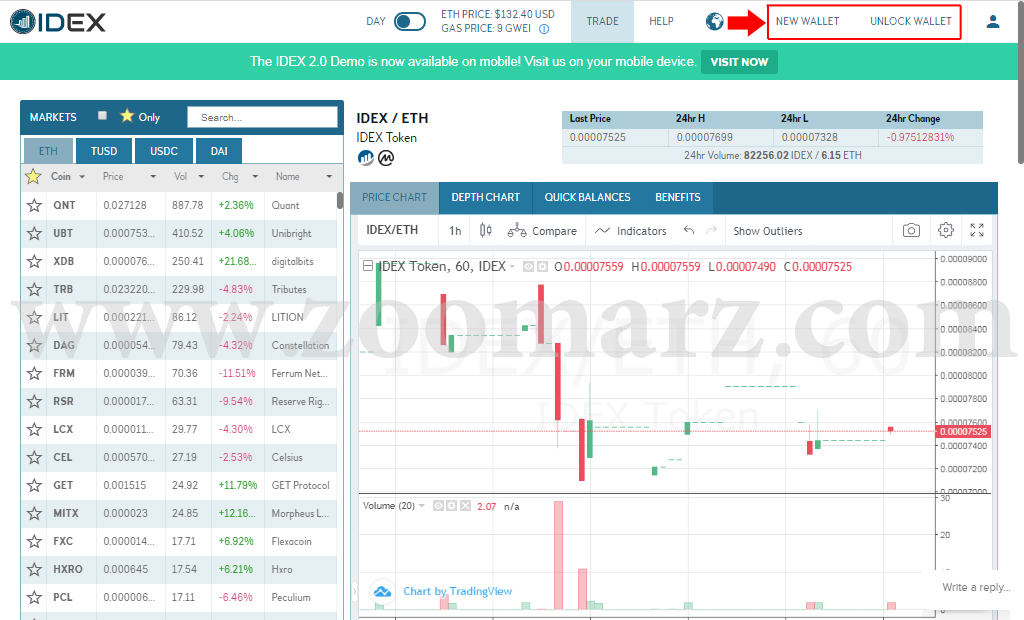The width and height of the screenshot is (1024, 620).
Task: Click the markets list scrollbar
Action: [x=340, y=201]
